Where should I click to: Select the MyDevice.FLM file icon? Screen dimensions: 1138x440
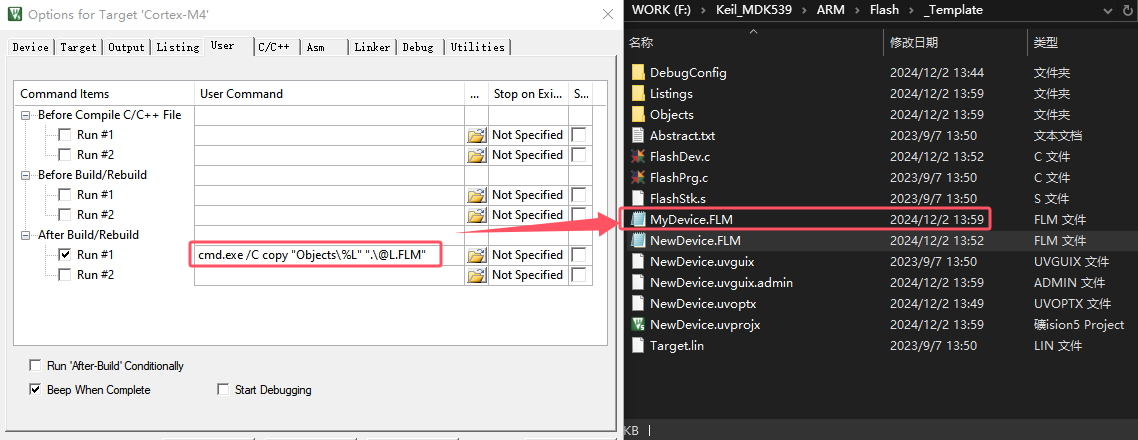(x=638, y=219)
